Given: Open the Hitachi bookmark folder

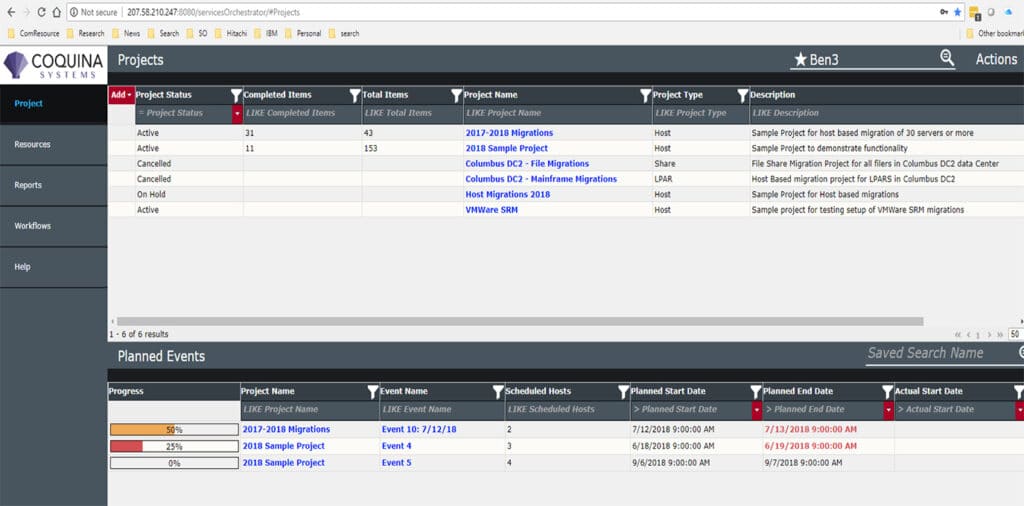Looking at the screenshot, I should [x=230, y=33].
